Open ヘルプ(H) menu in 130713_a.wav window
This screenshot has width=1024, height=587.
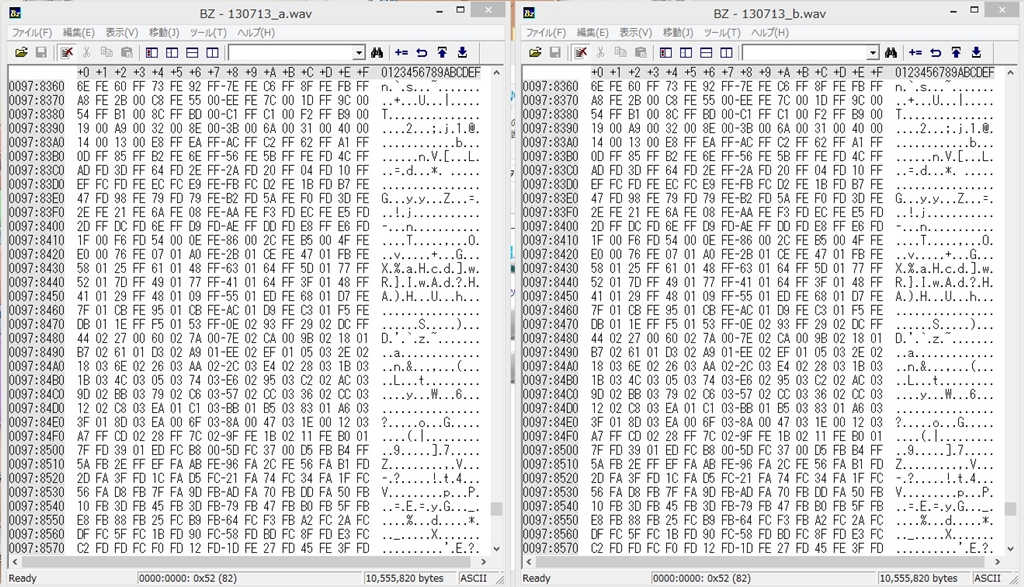point(256,32)
